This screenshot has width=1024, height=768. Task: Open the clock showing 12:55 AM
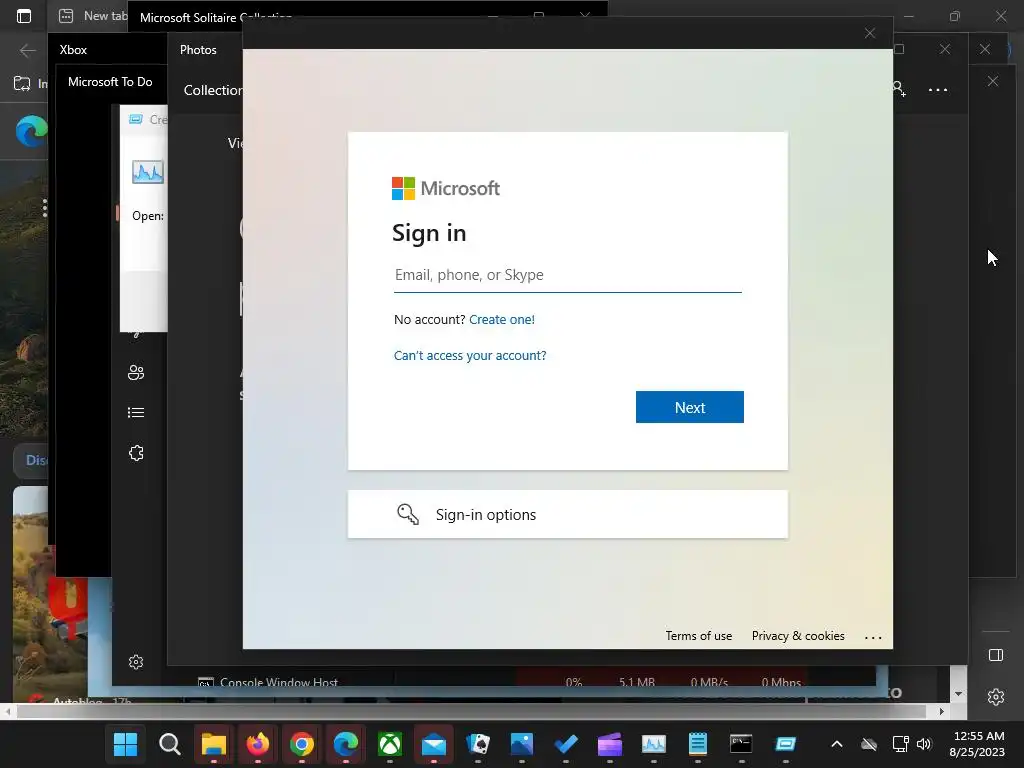point(977,744)
